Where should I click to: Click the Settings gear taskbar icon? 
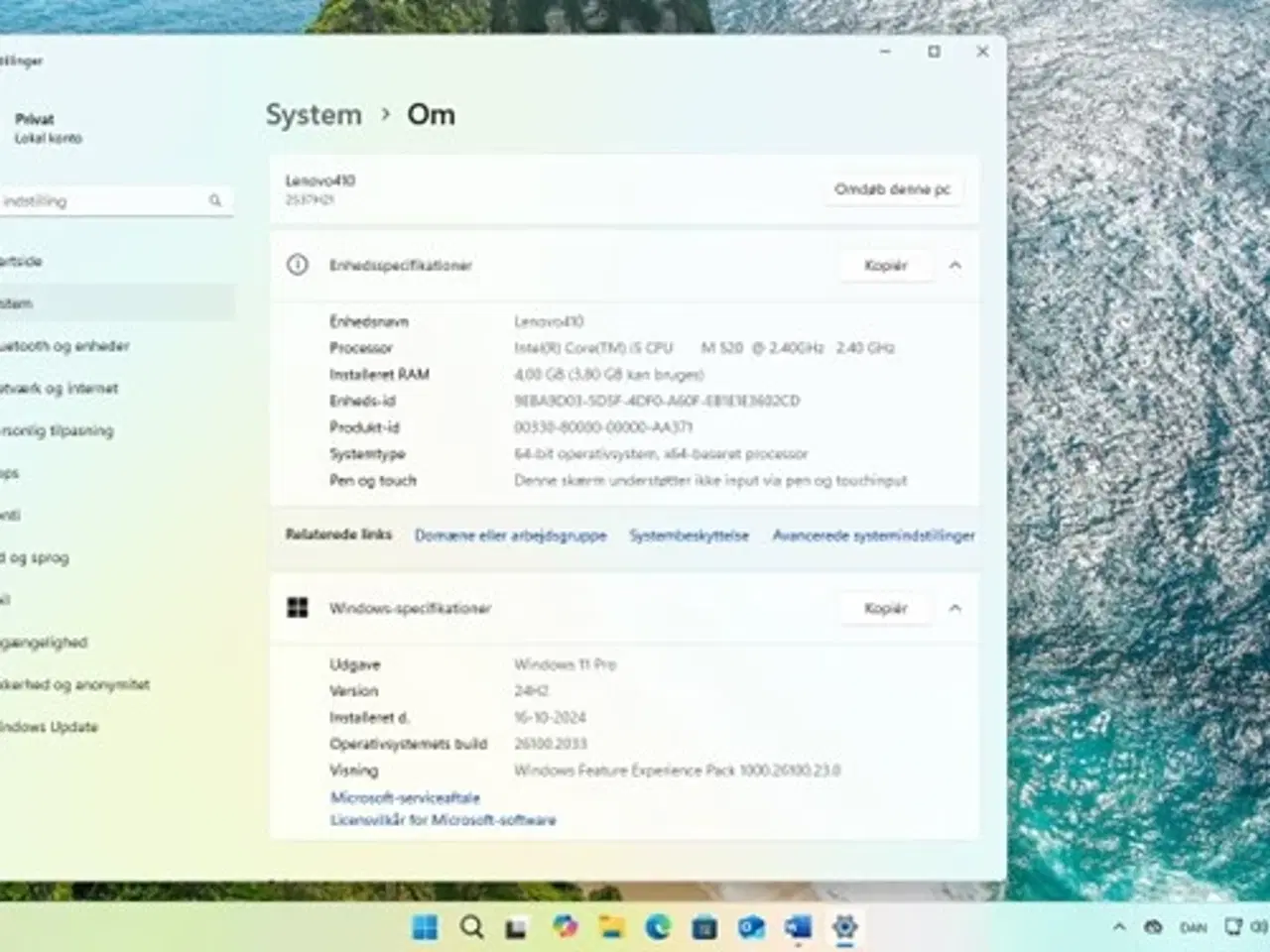[844, 927]
